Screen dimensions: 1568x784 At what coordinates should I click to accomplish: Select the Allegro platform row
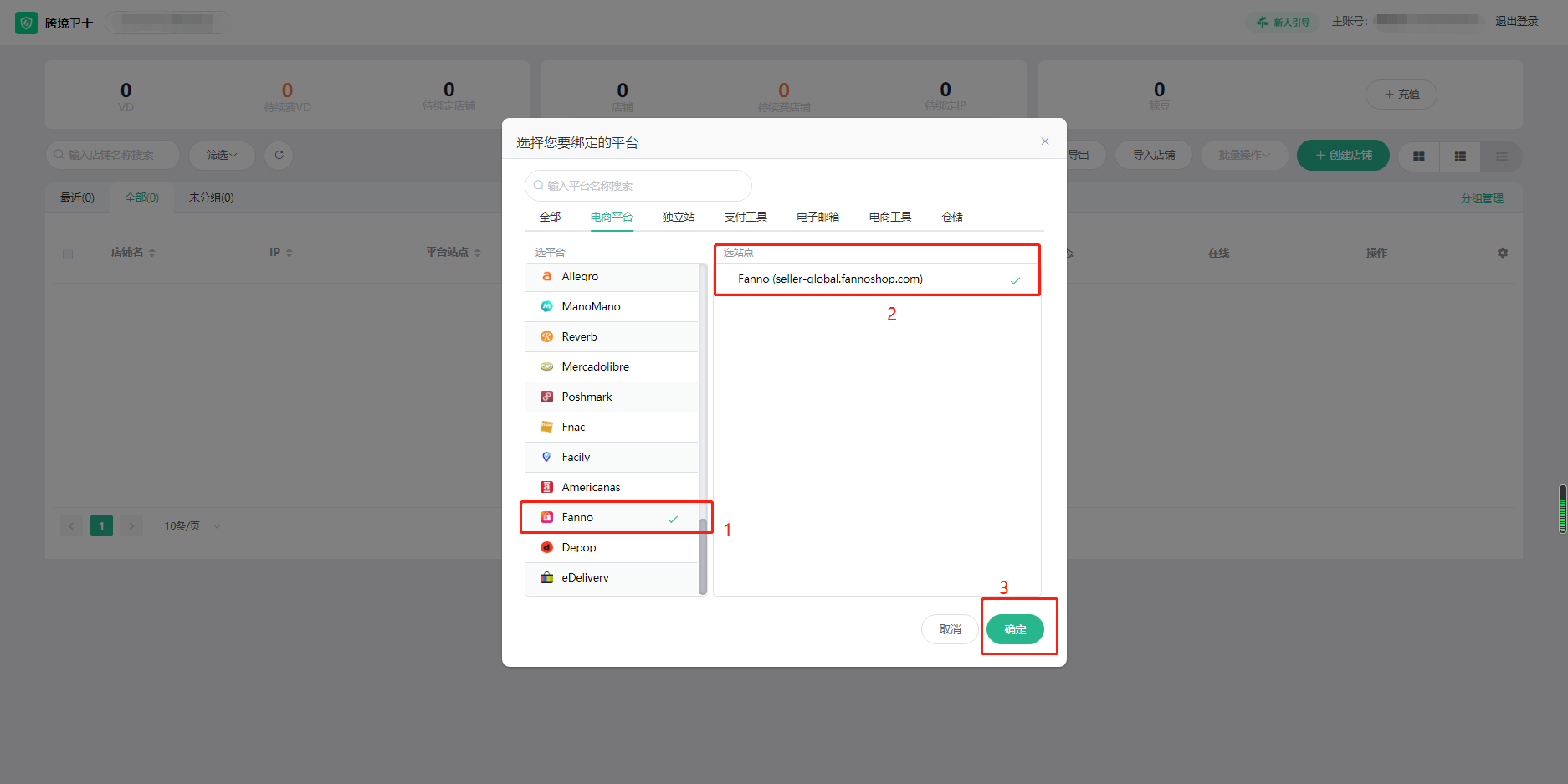tap(612, 276)
